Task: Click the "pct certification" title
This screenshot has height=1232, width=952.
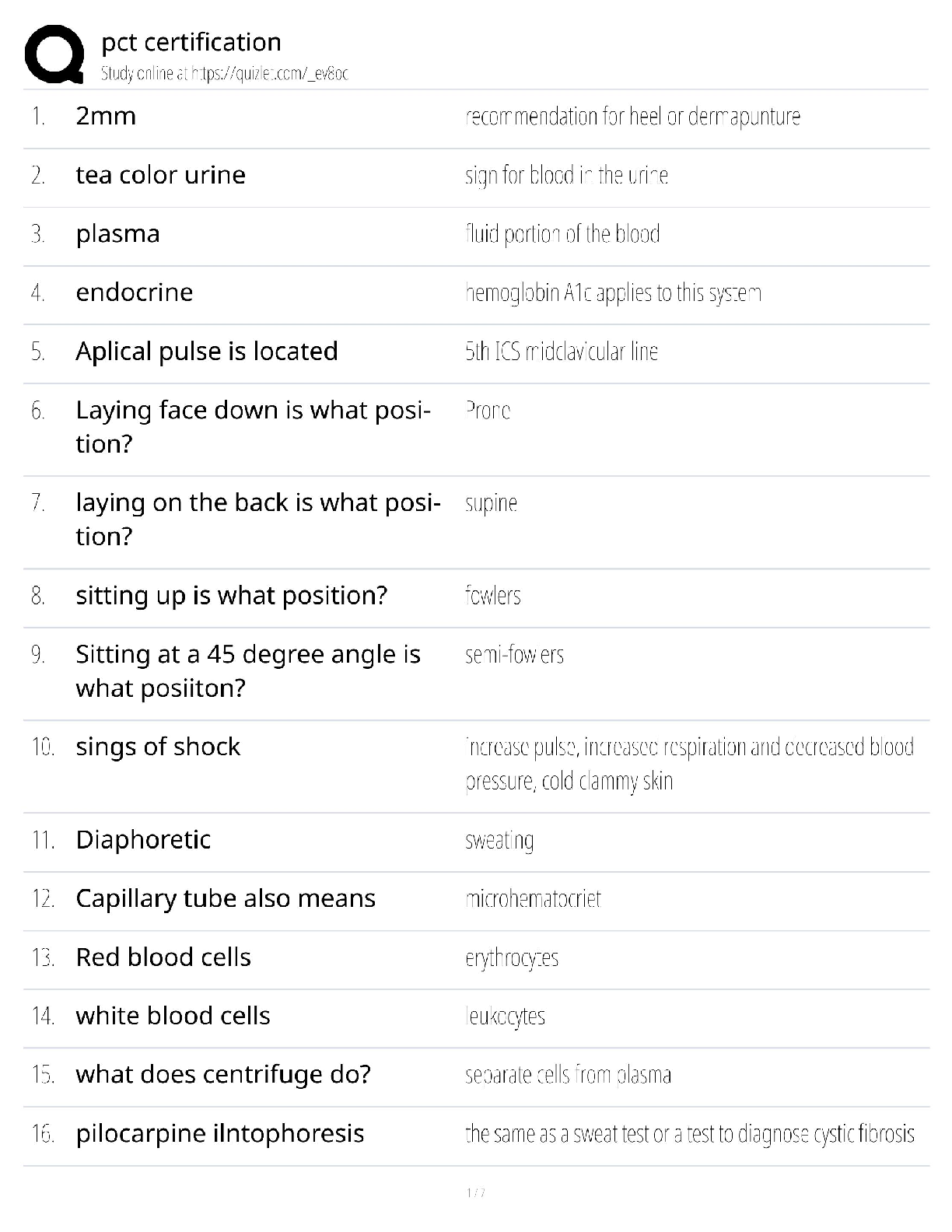Action: (x=191, y=42)
